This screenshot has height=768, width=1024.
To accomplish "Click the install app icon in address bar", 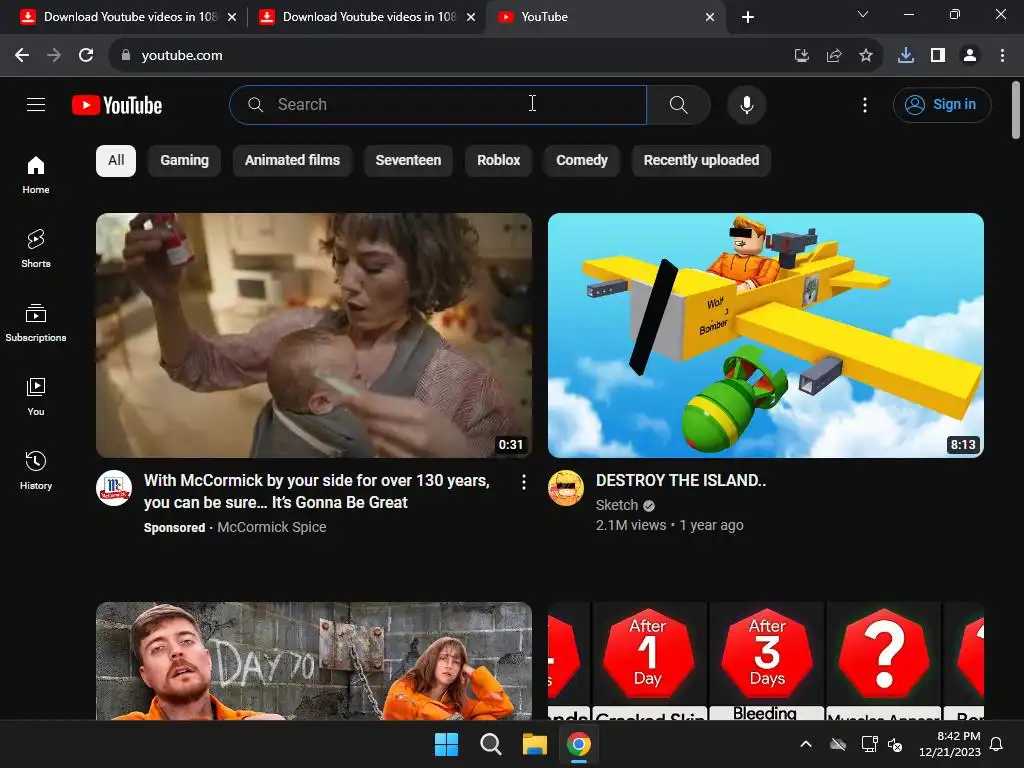I will tap(802, 56).
